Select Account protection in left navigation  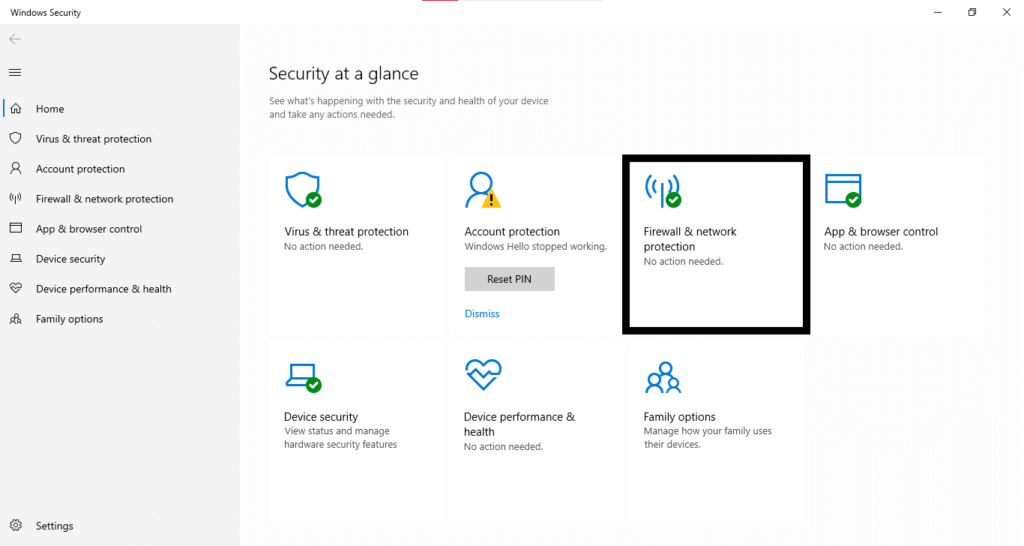(x=80, y=169)
